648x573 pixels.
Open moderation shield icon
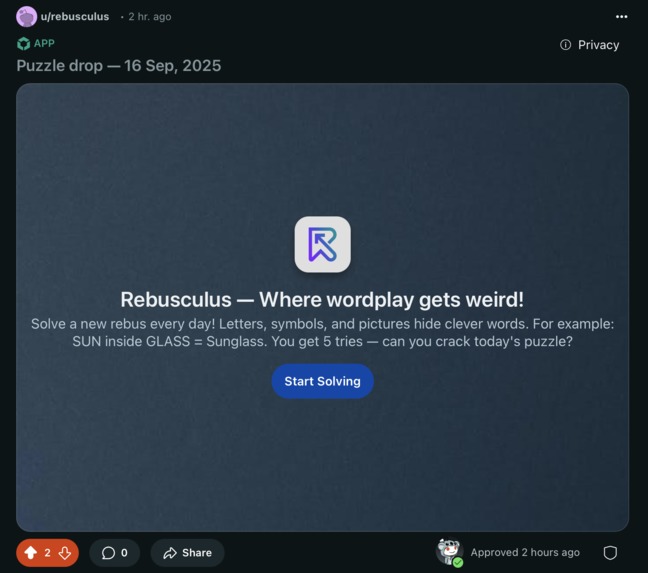(610, 552)
